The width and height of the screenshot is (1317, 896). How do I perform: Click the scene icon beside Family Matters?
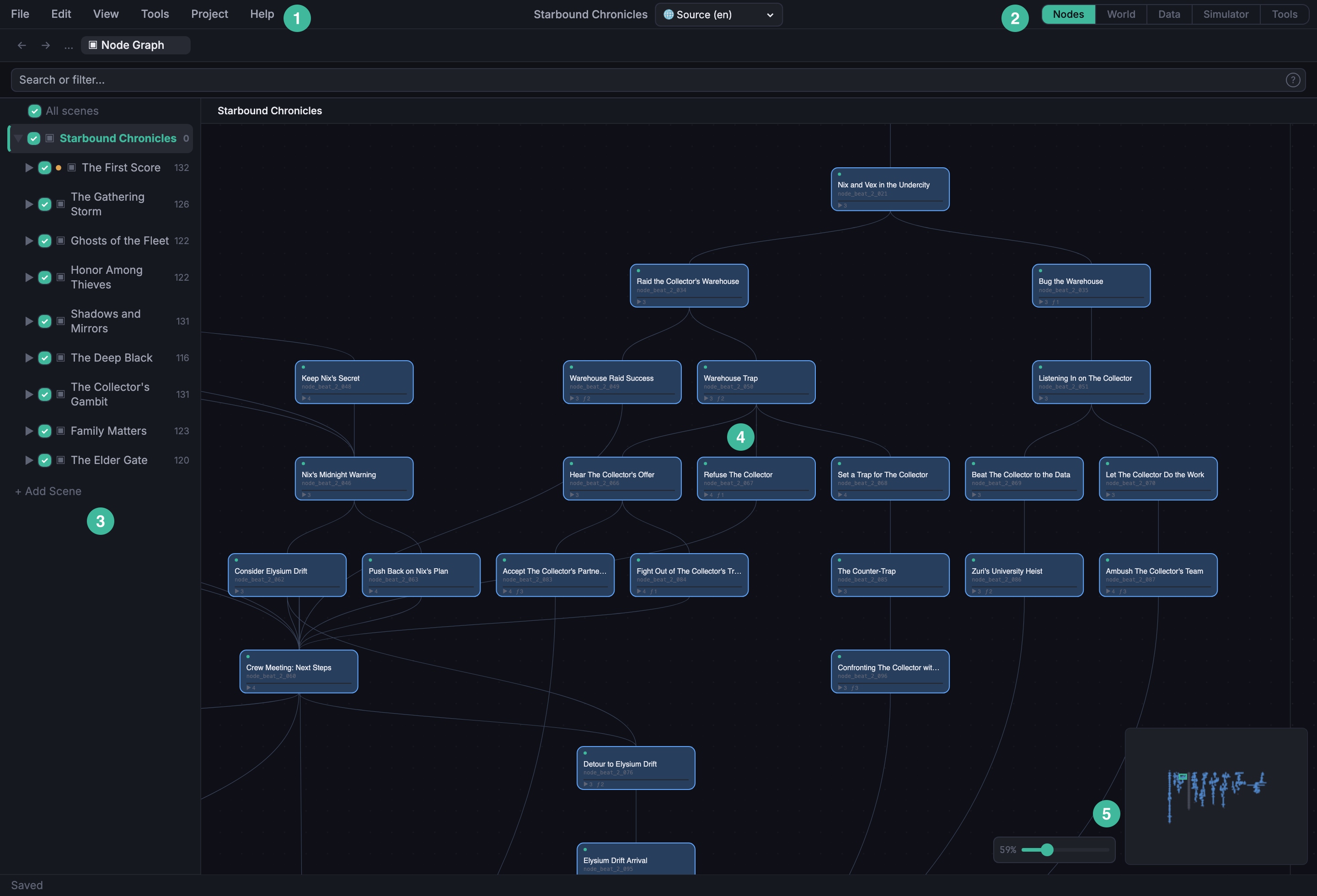pyautogui.click(x=61, y=431)
